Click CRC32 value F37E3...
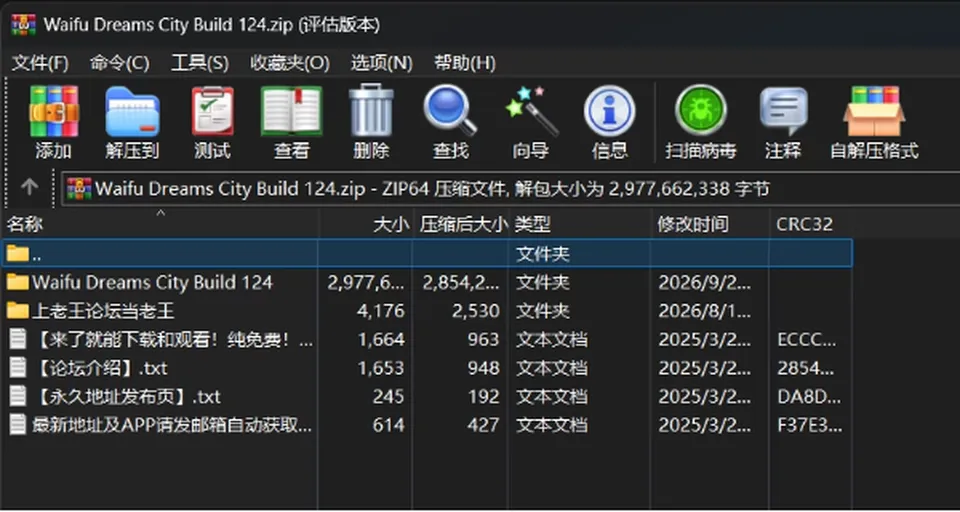 pyautogui.click(x=809, y=425)
